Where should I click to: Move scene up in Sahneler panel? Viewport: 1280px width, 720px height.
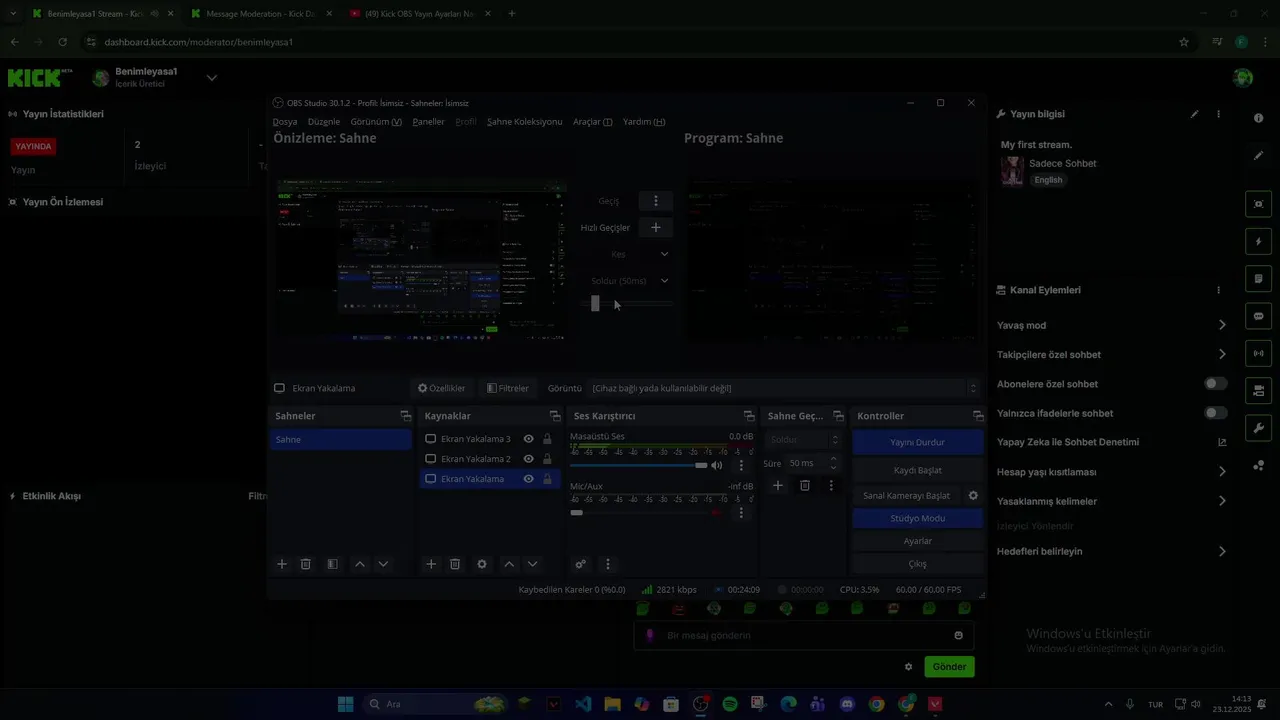point(360,564)
